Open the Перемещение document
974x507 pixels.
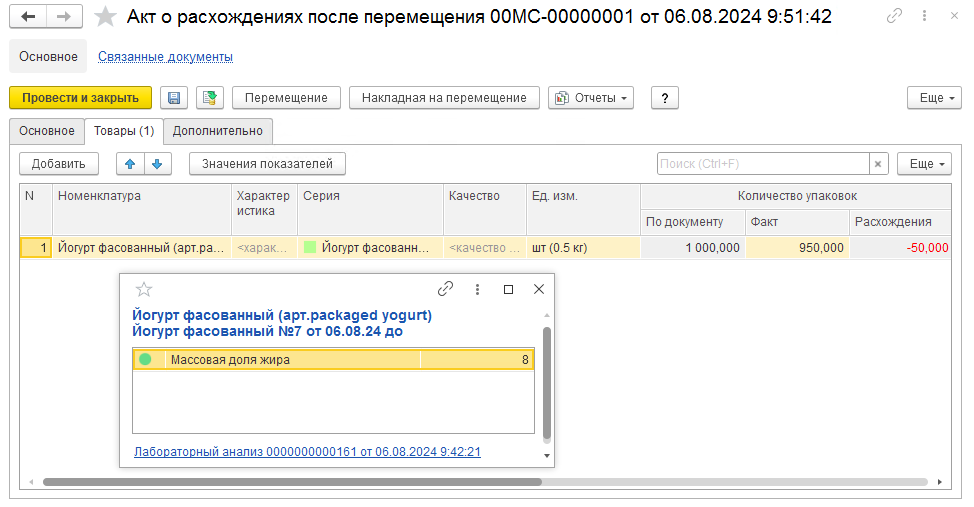click(286, 98)
